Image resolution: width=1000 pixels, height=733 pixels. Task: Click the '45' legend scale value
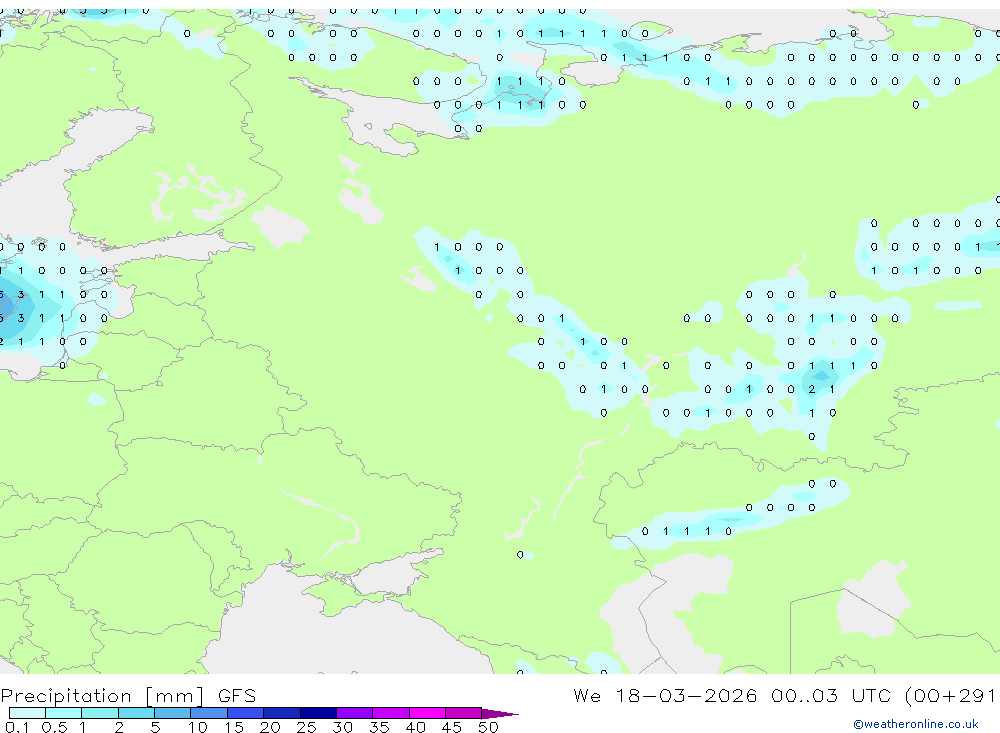(452, 727)
